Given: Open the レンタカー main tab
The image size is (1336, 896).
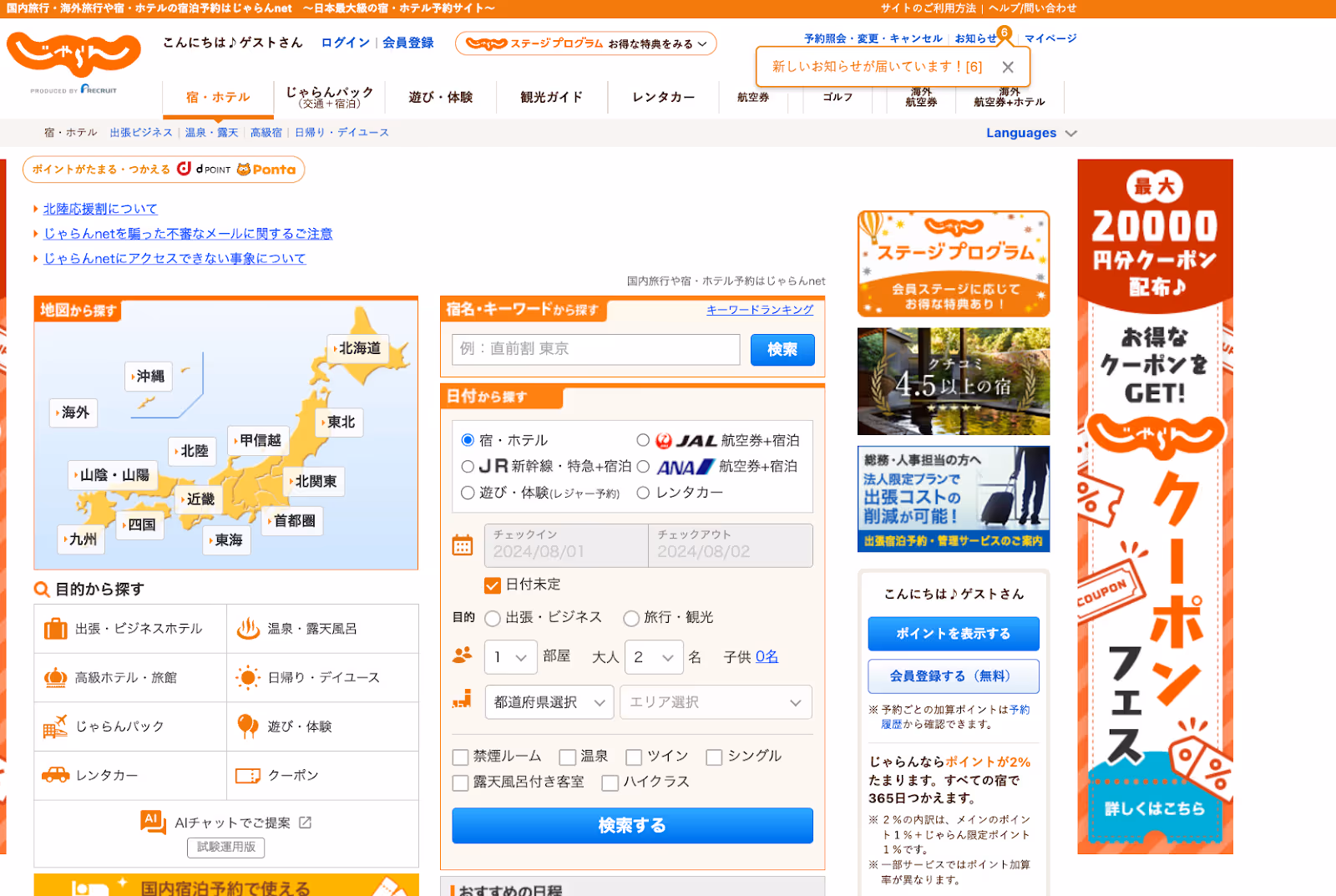Looking at the screenshot, I should coord(663,97).
